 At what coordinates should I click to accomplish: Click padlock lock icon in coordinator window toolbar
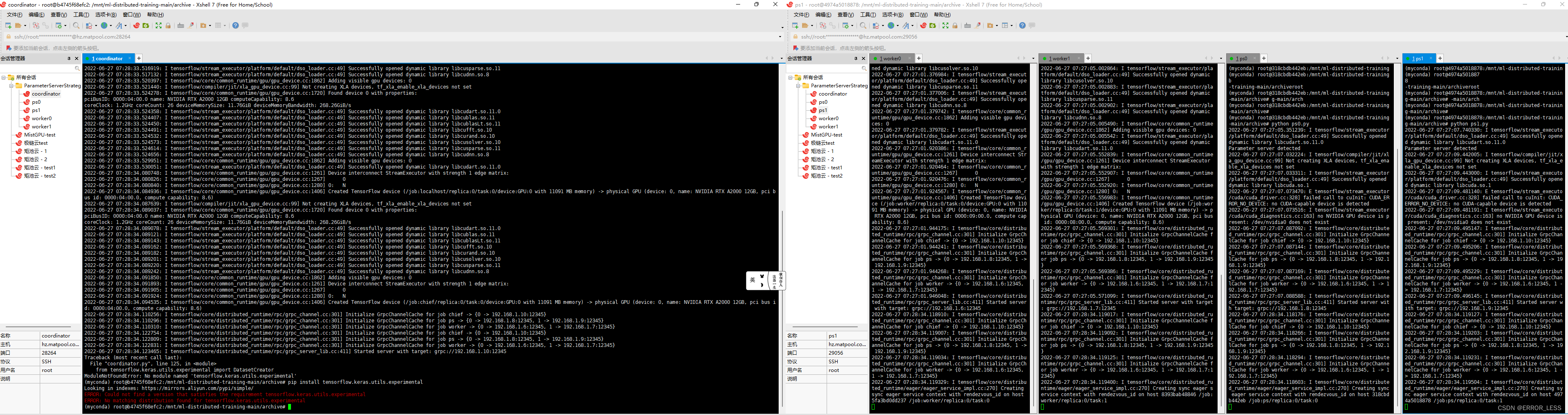coord(168,25)
